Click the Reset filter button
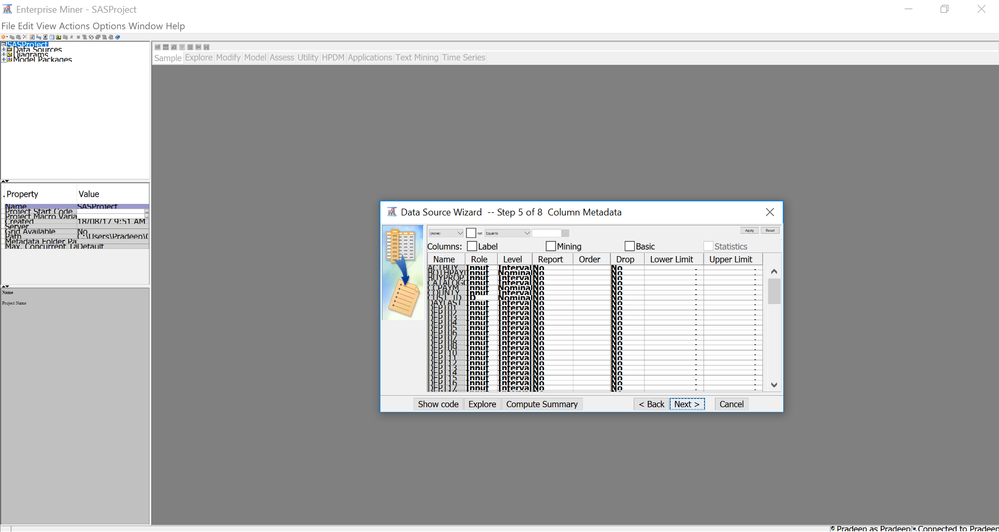 tap(770, 231)
